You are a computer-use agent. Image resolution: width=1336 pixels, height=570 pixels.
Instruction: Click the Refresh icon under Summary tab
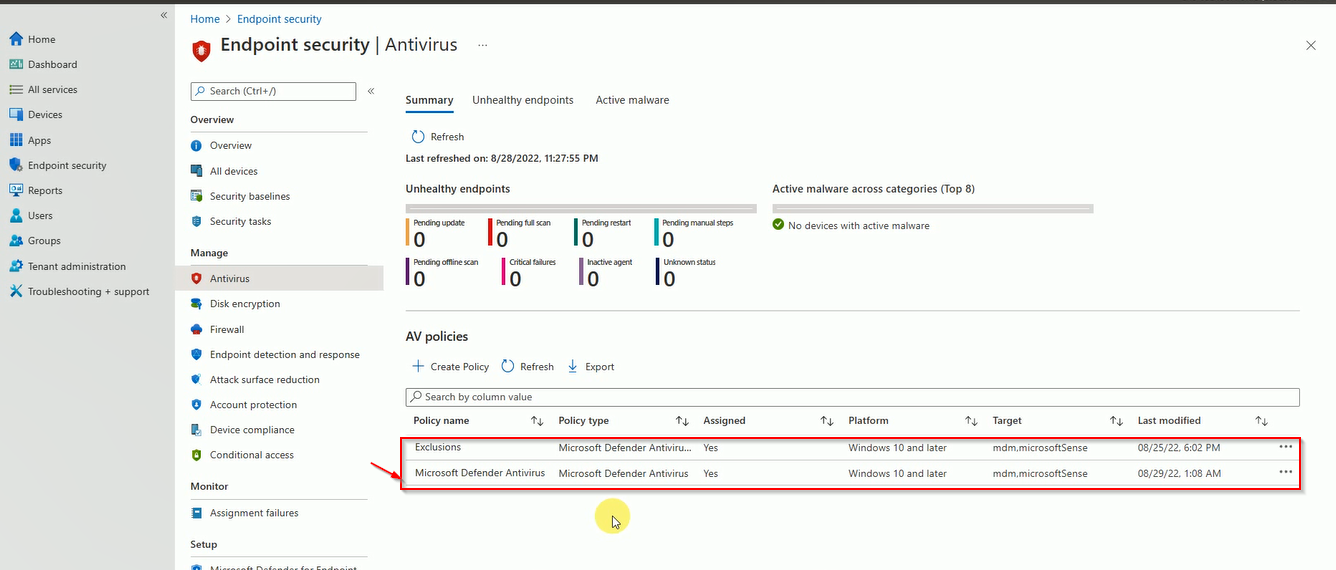[x=419, y=136]
